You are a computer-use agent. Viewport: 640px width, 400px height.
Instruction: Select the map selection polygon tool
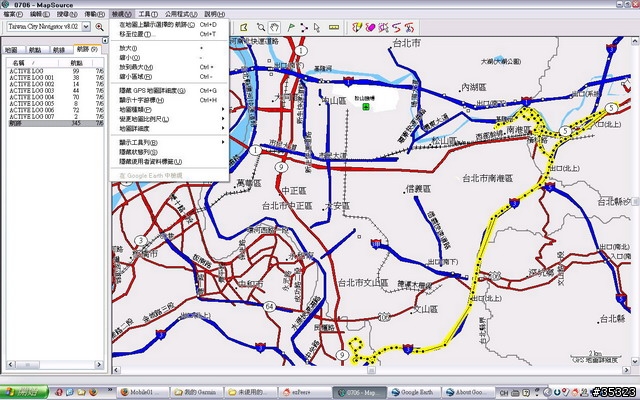[244, 27]
